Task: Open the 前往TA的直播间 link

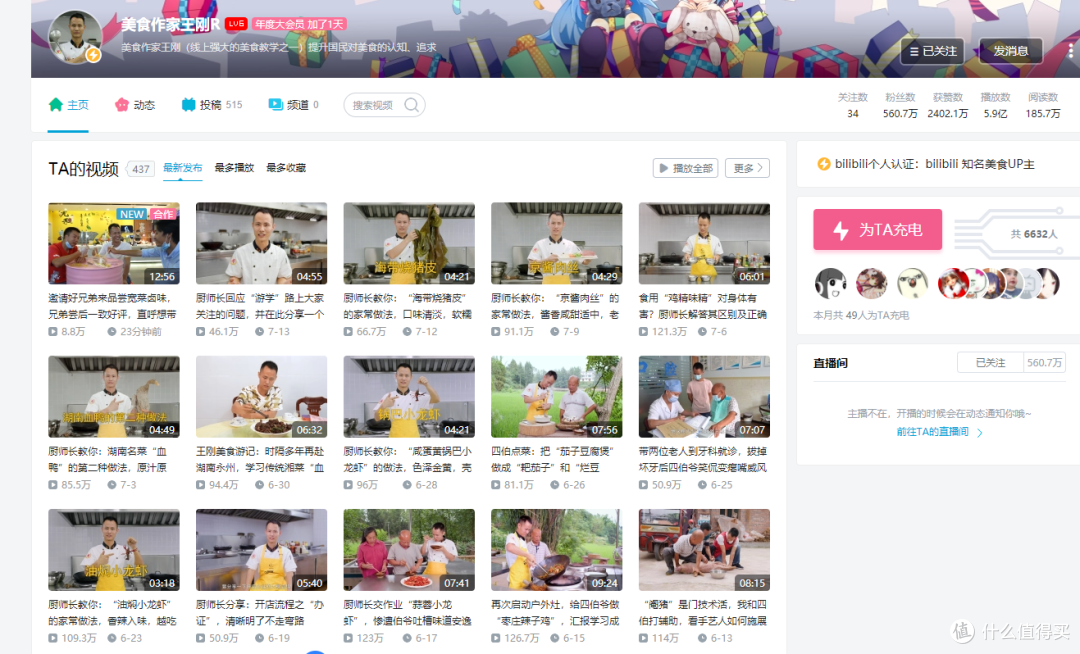Action: click(x=938, y=432)
